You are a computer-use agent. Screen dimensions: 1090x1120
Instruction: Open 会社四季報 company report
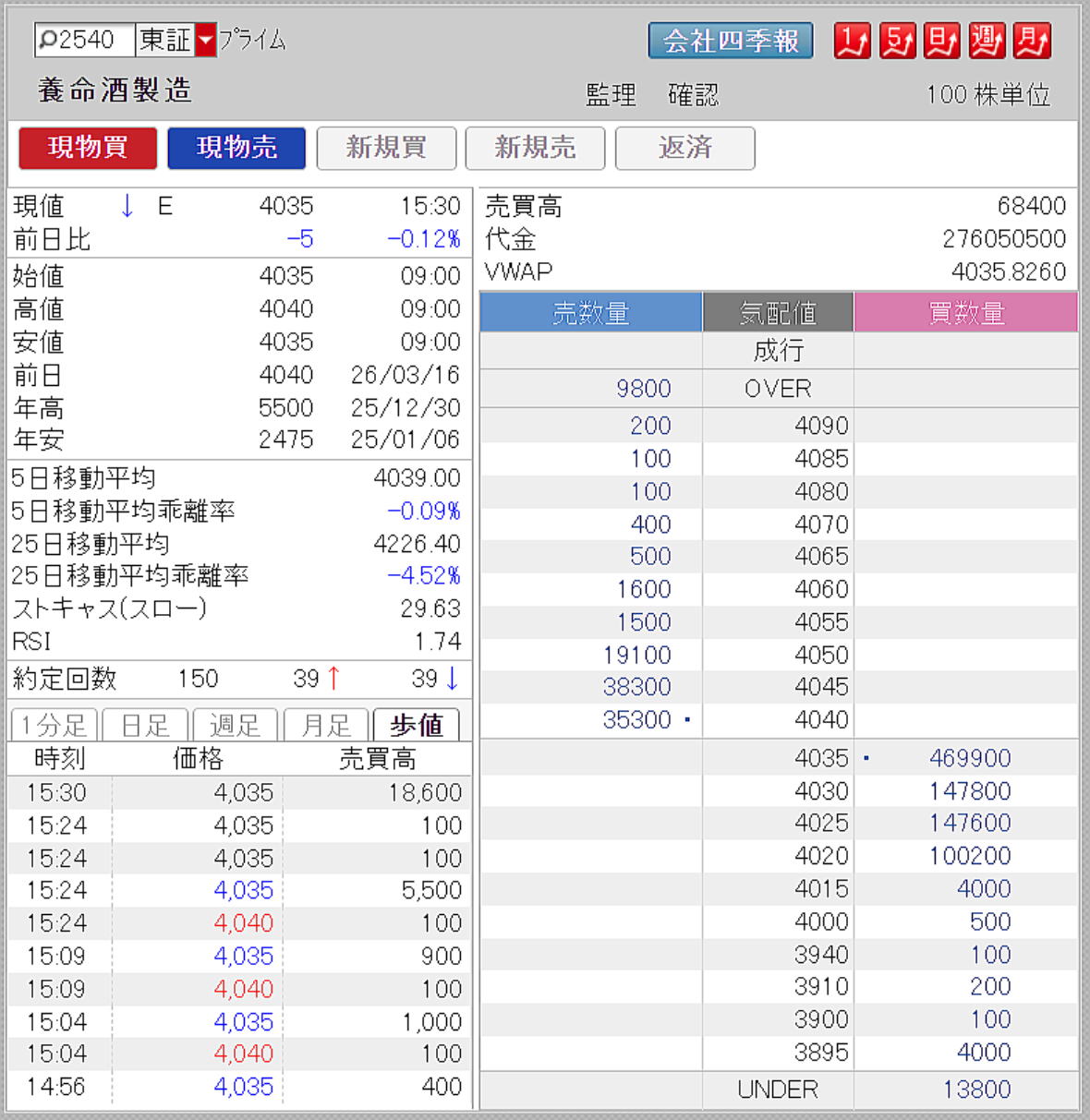point(730,41)
